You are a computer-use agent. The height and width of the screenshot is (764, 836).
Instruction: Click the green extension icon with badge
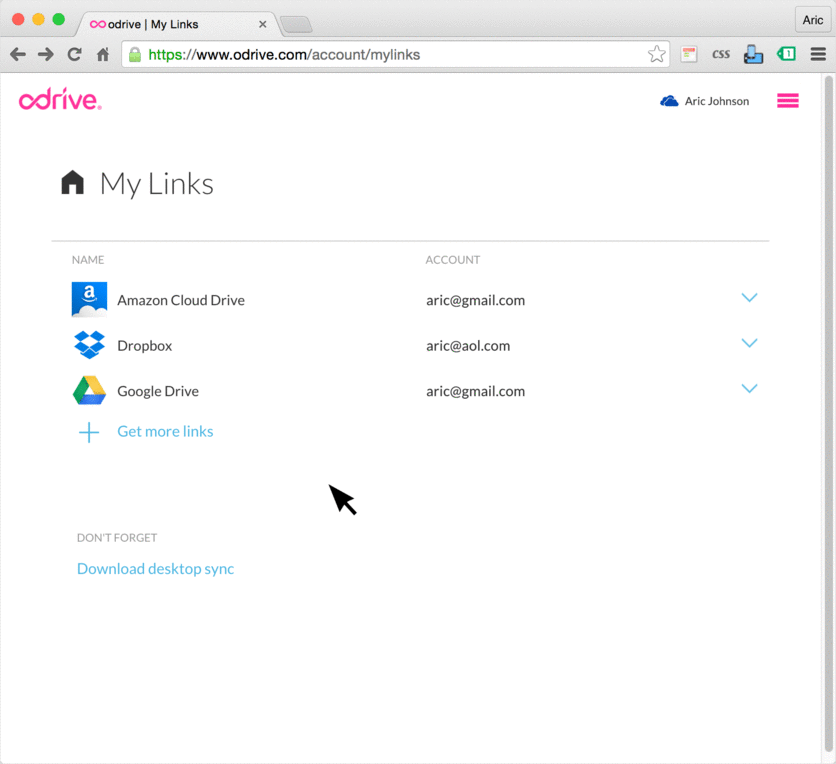786,54
